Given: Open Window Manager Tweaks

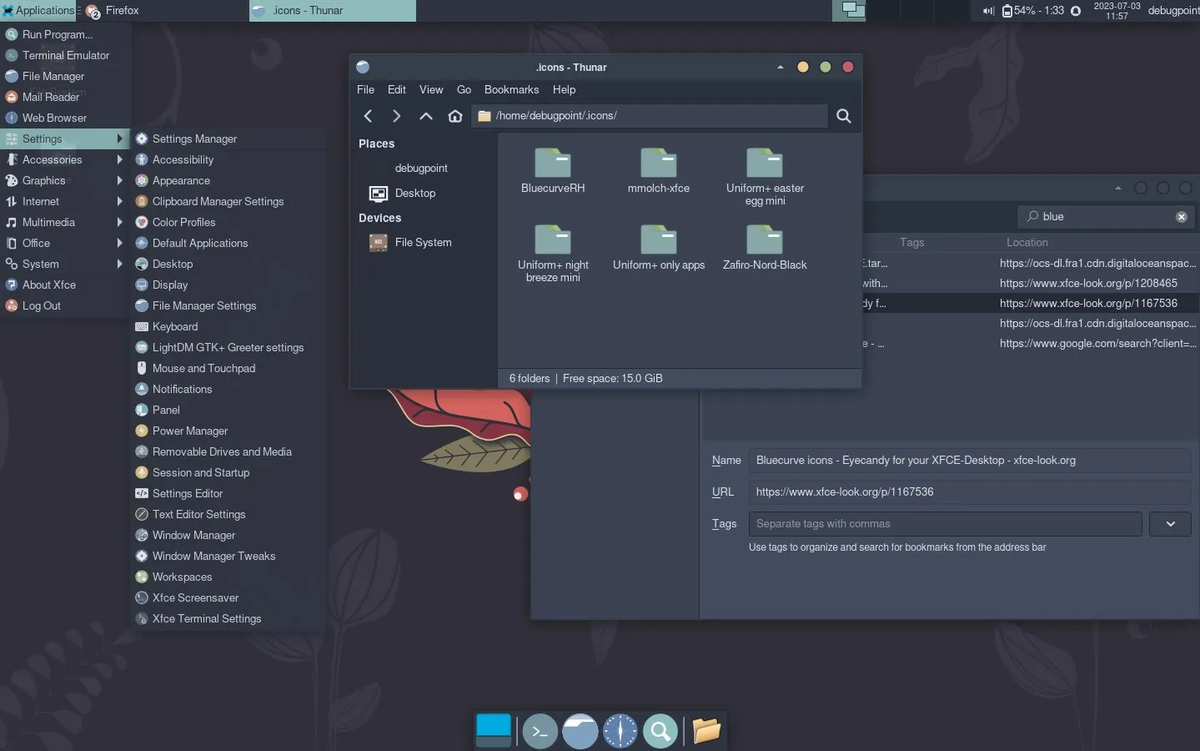Looking at the screenshot, I should pyautogui.click(x=229, y=556).
